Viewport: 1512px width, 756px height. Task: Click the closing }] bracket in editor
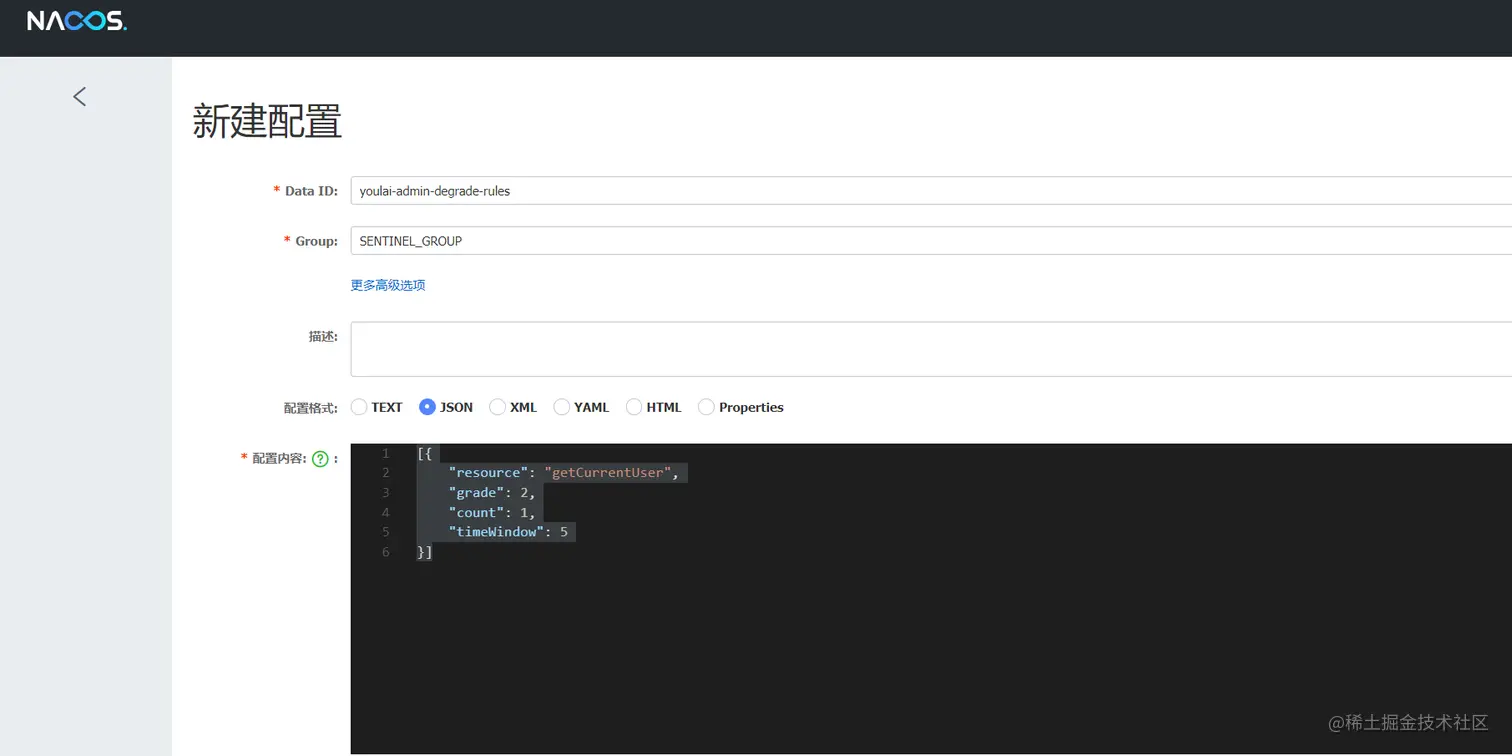(425, 552)
